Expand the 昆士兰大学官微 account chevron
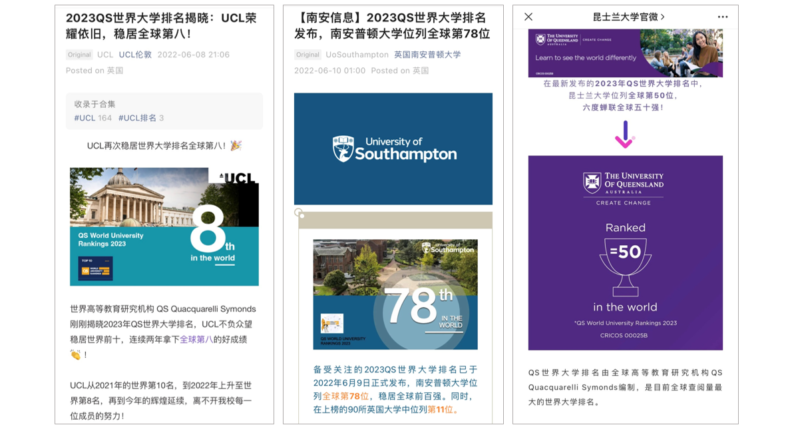Image resolution: width=800 pixels, height=427 pixels. pyautogui.click(x=663, y=17)
